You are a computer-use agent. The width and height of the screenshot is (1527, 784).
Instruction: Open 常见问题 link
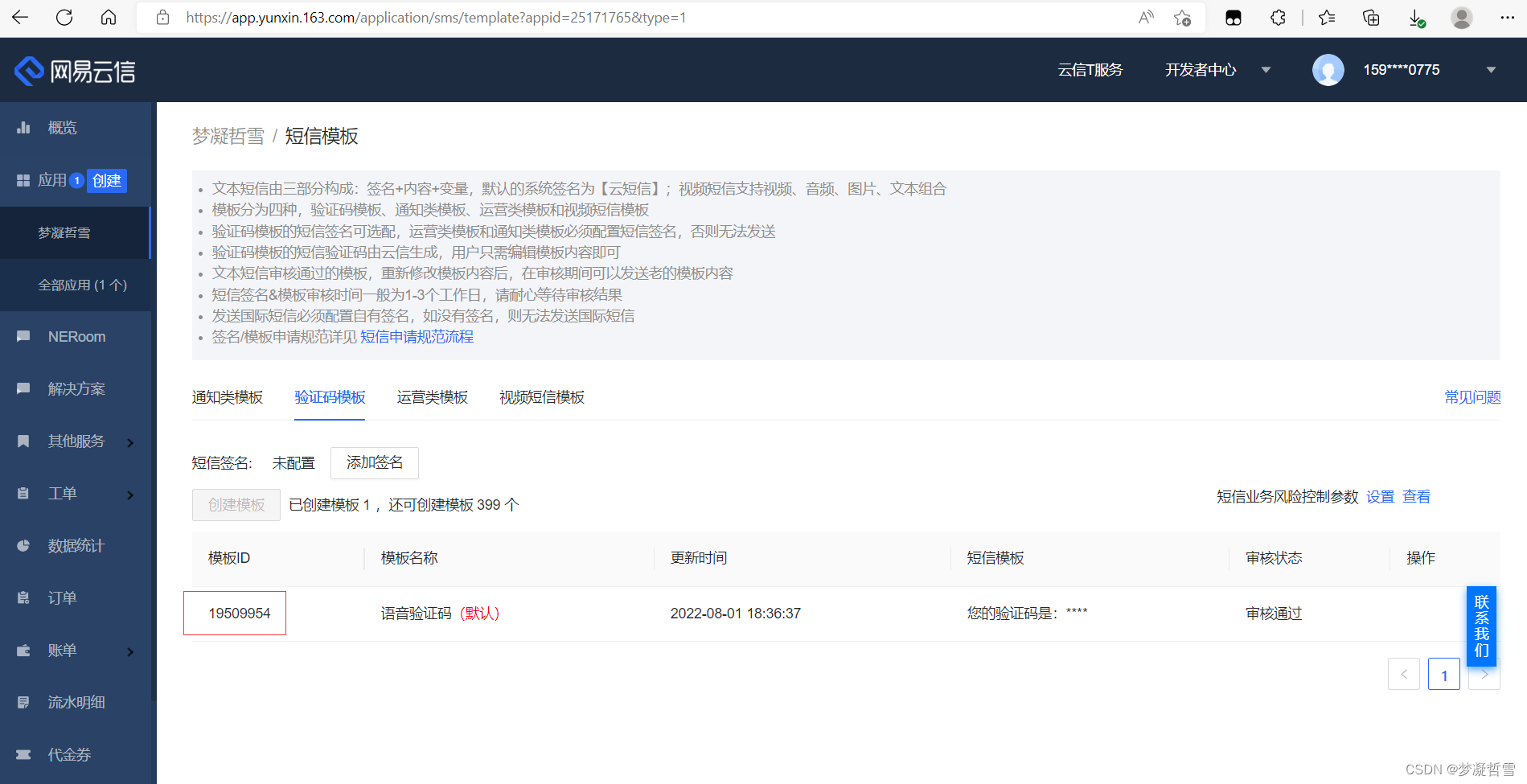(x=1472, y=397)
